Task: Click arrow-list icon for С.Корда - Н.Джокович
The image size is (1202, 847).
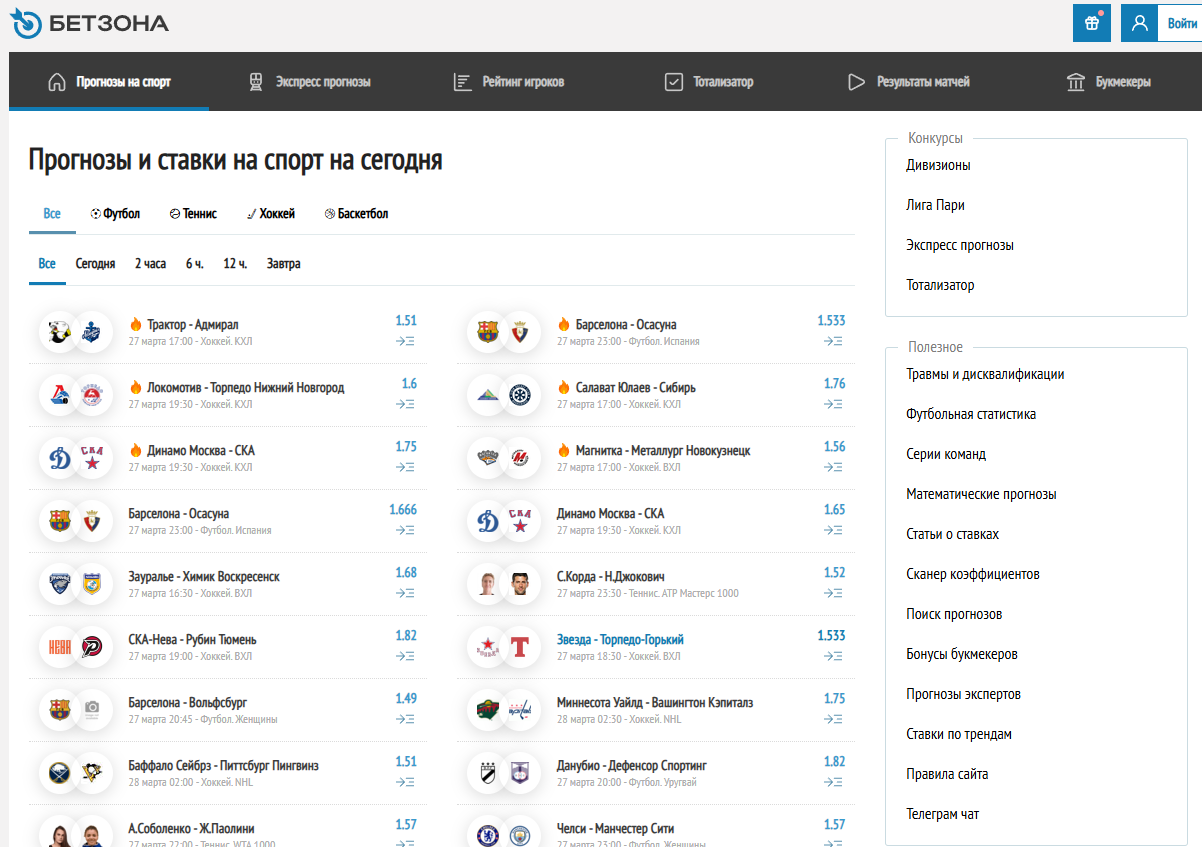Action: (834, 593)
